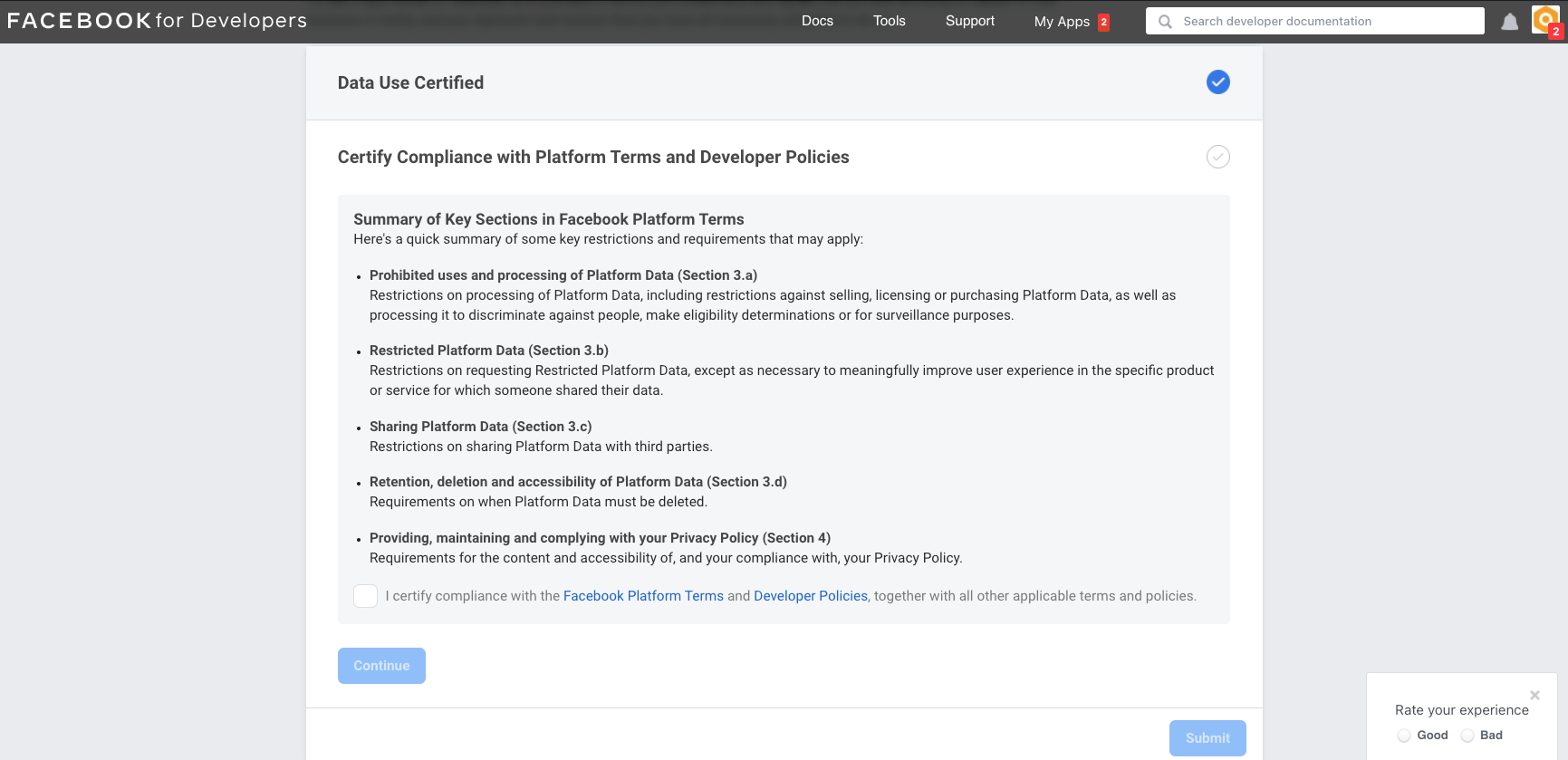
Task: Open the Support menu
Action: click(x=970, y=21)
